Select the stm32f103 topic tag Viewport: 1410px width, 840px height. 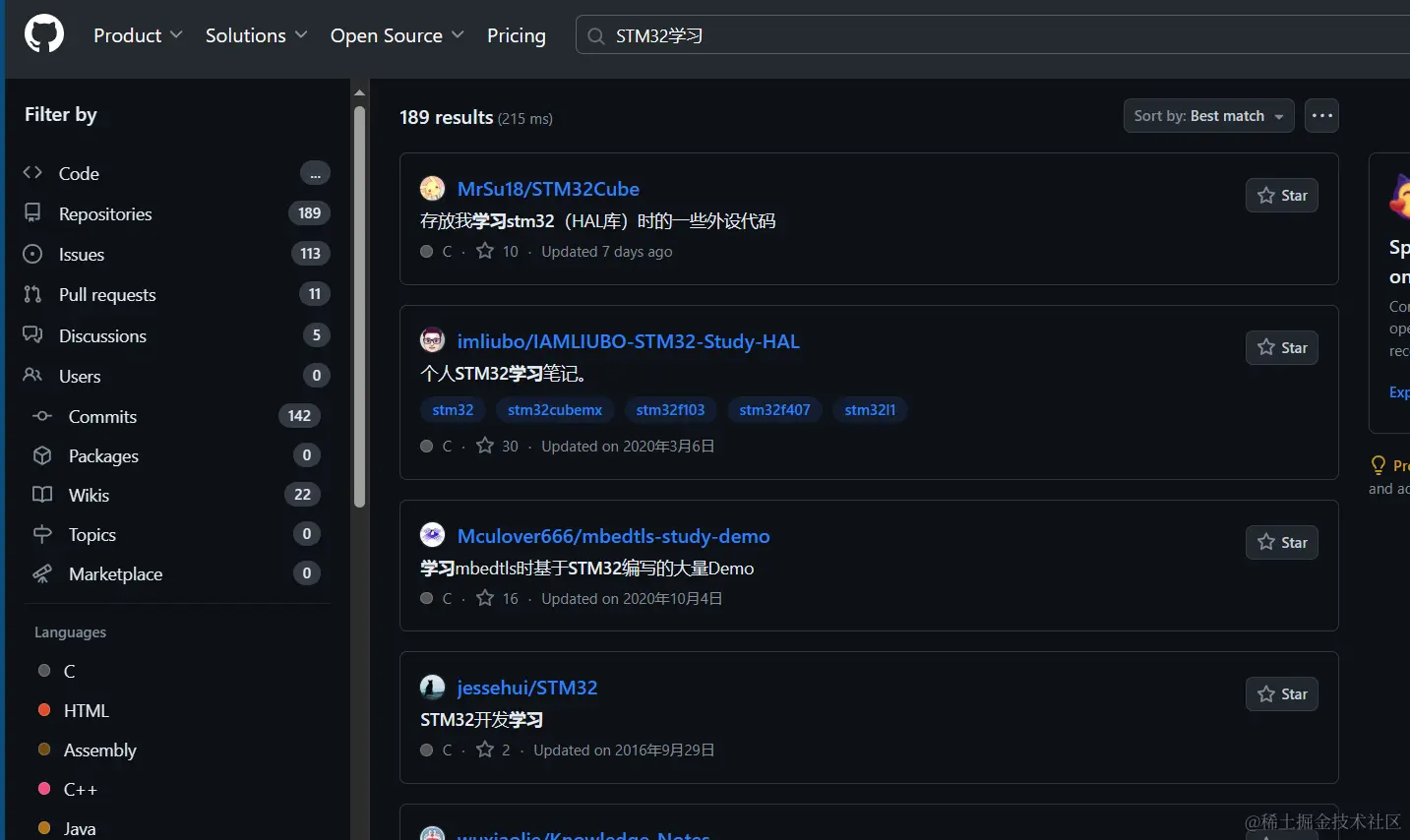(670, 410)
